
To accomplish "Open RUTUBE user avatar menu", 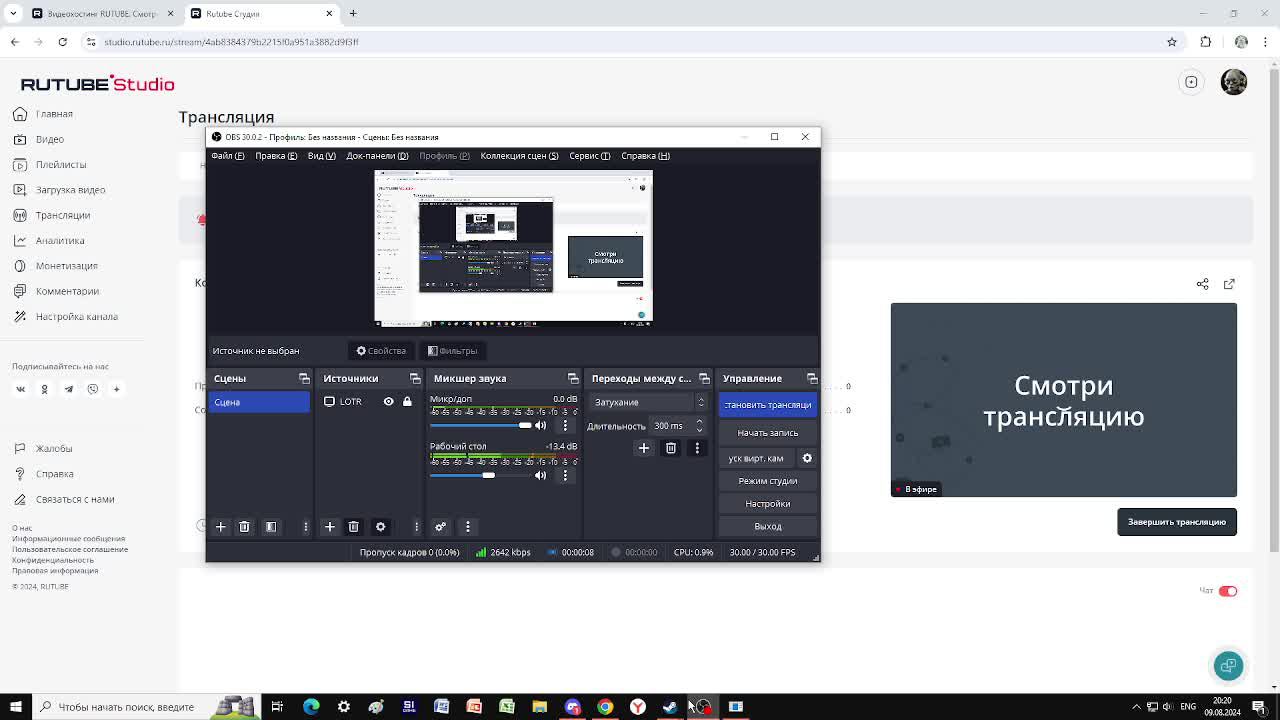I will click(1234, 82).
